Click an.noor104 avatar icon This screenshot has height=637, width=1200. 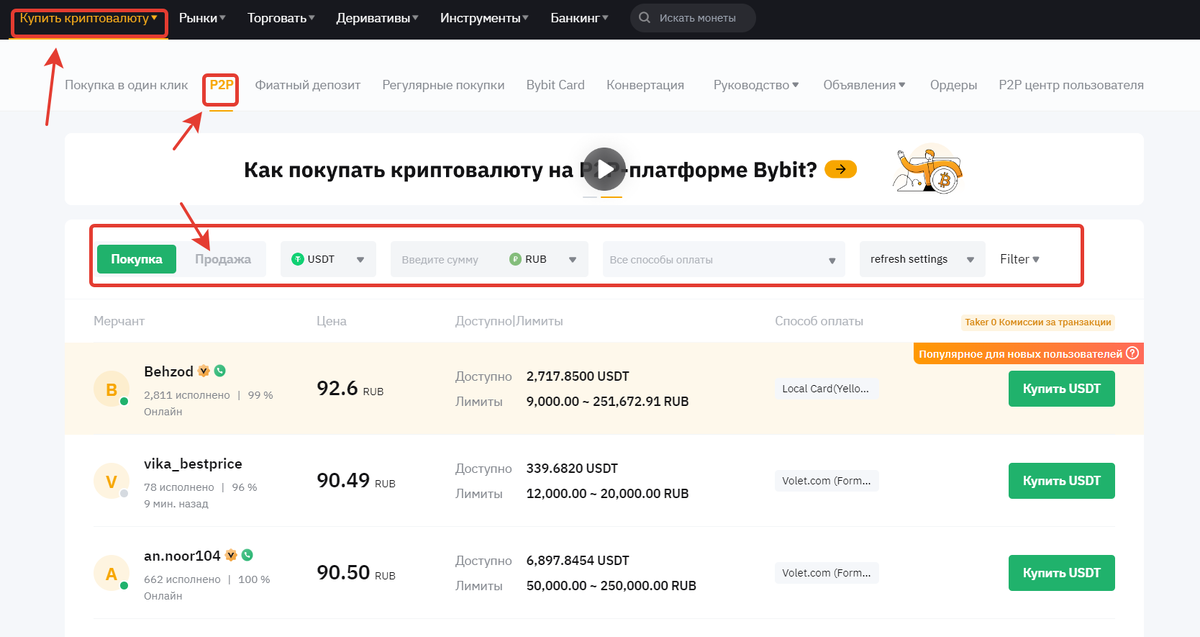(111, 573)
